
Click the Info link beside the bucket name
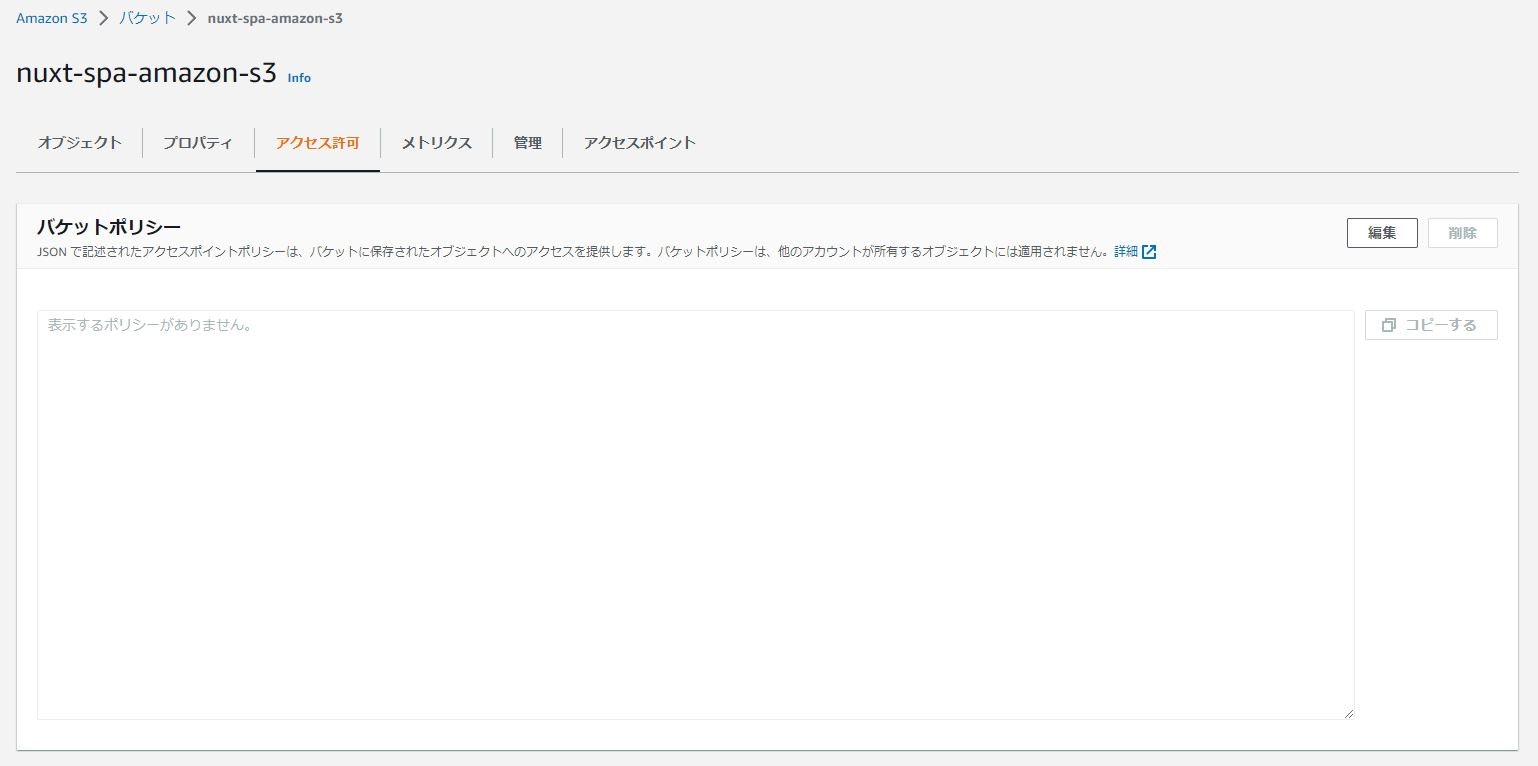point(298,77)
